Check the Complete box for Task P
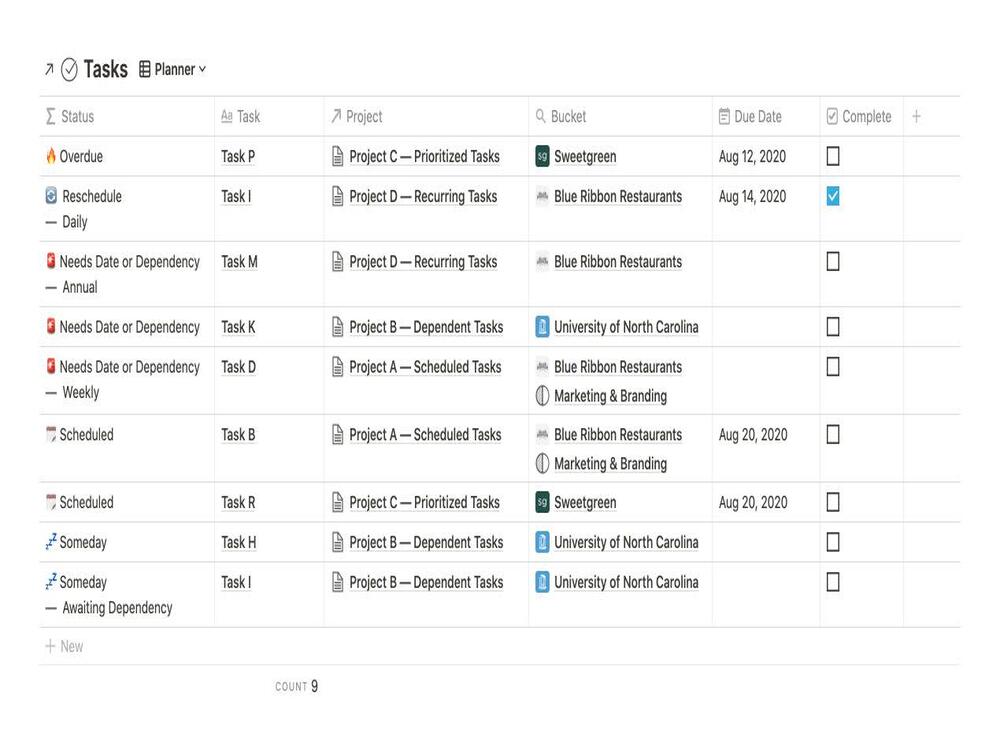 pyautogui.click(x=833, y=156)
